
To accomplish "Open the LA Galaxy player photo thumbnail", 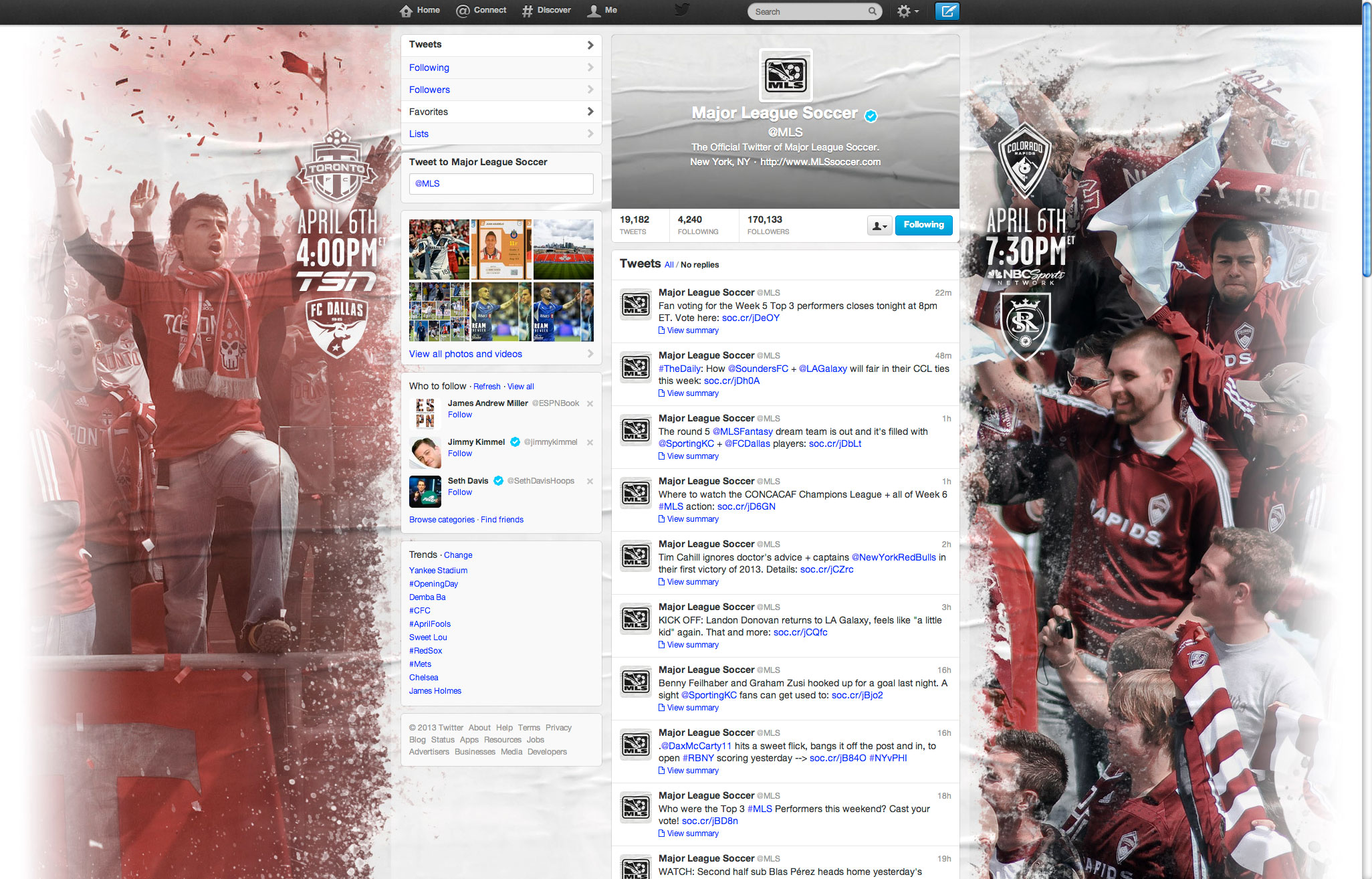I will click(x=439, y=249).
